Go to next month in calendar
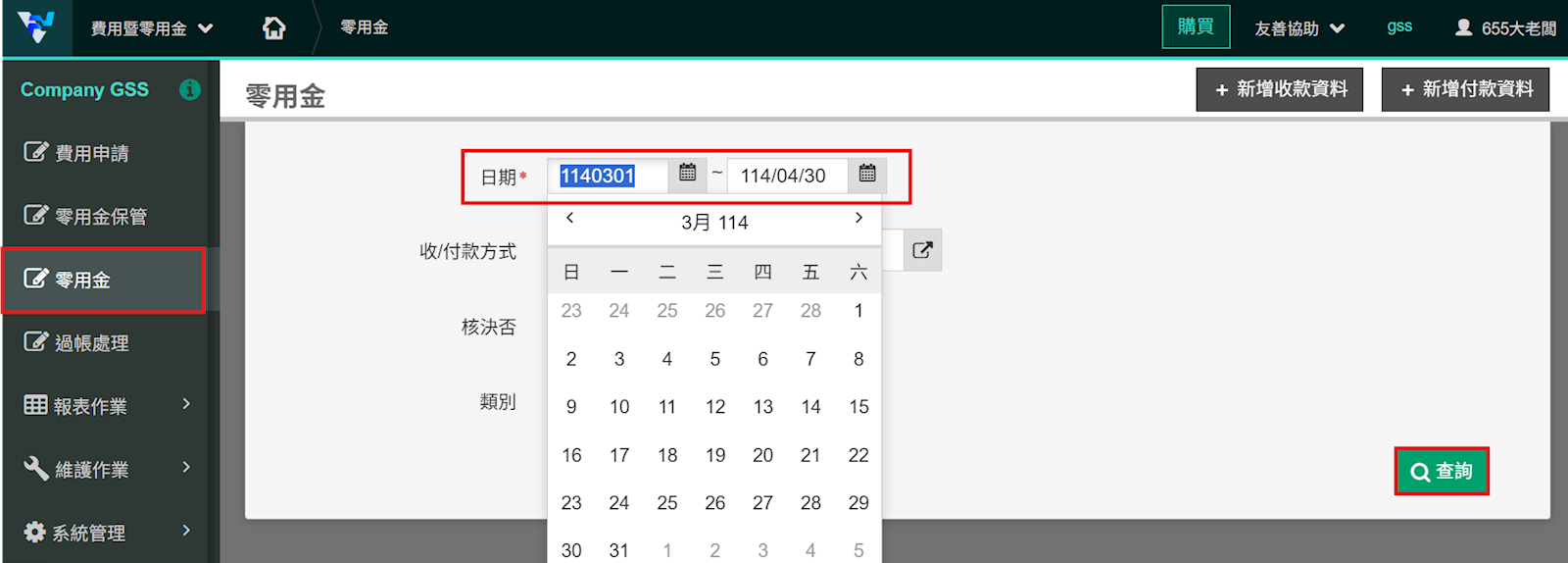 pos(858,218)
